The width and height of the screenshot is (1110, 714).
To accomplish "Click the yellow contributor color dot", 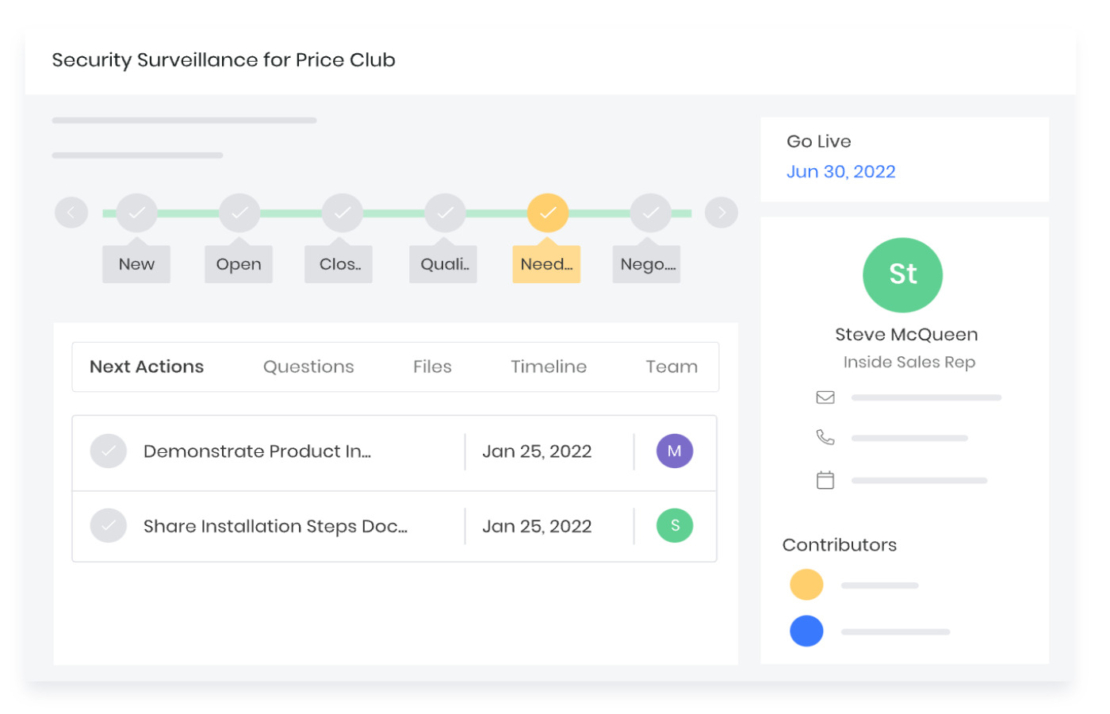I will (807, 584).
